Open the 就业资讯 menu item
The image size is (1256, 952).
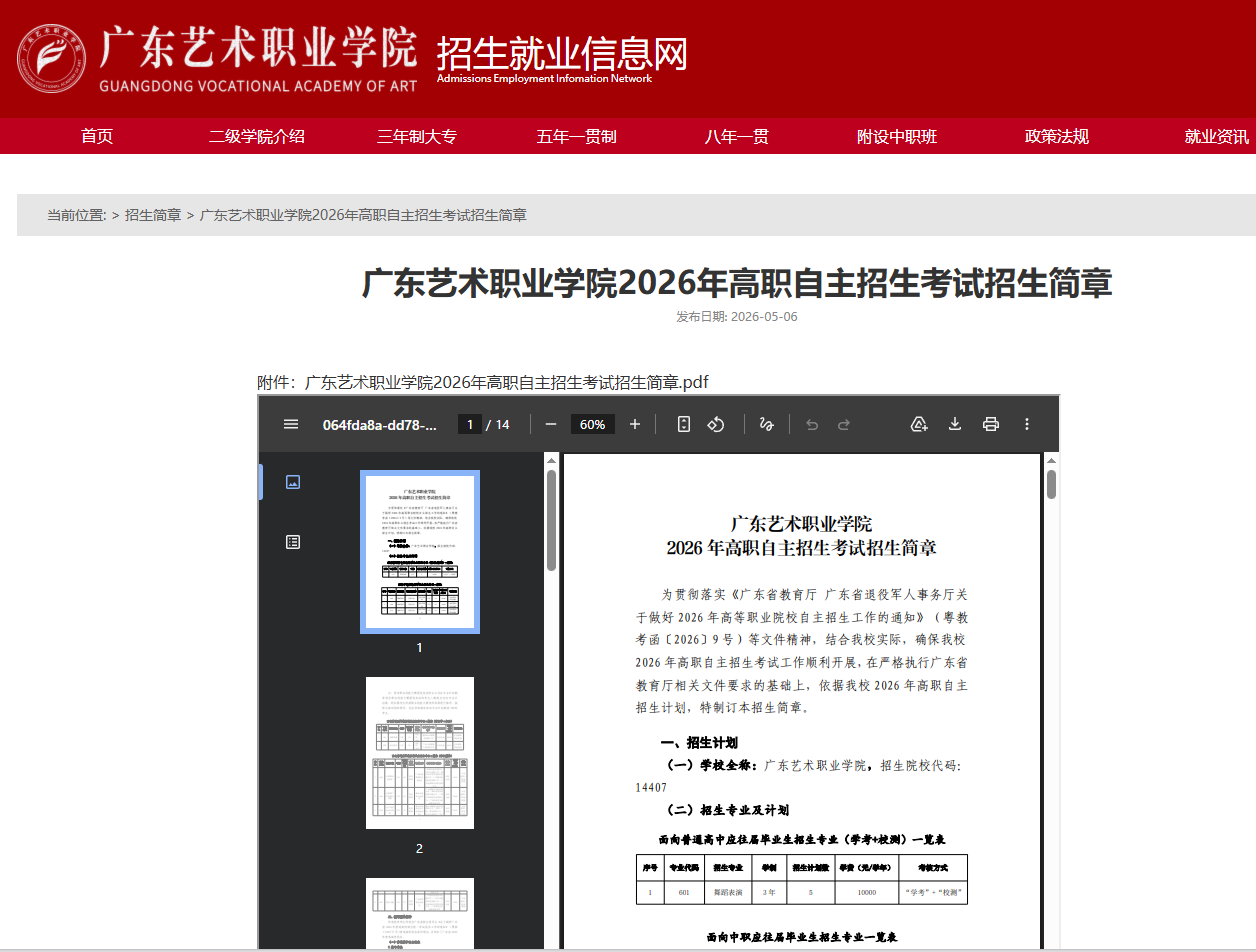click(x=1217, y=137)
